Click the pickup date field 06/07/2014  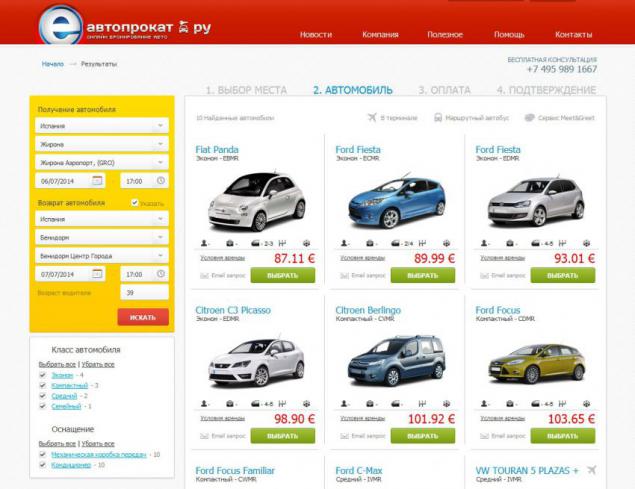tap(70, 181)
